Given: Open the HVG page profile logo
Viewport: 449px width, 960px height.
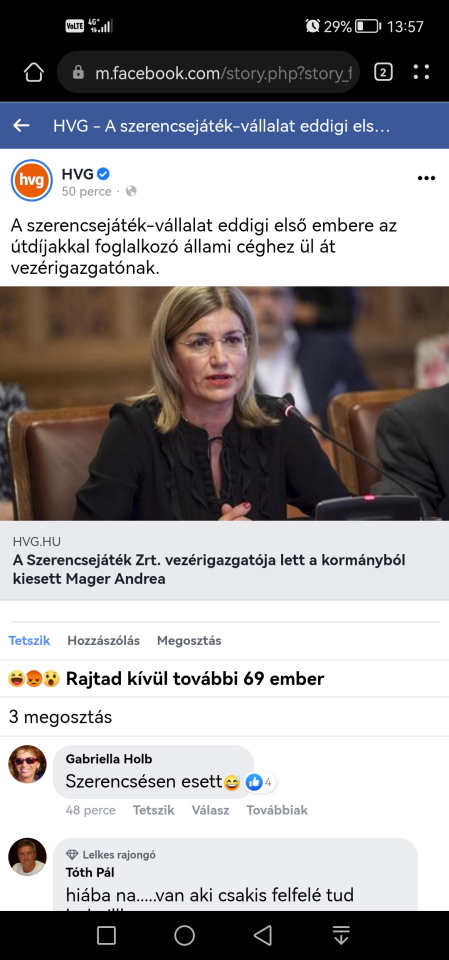Looking at the screenshot, I should (x=32, y=180).
